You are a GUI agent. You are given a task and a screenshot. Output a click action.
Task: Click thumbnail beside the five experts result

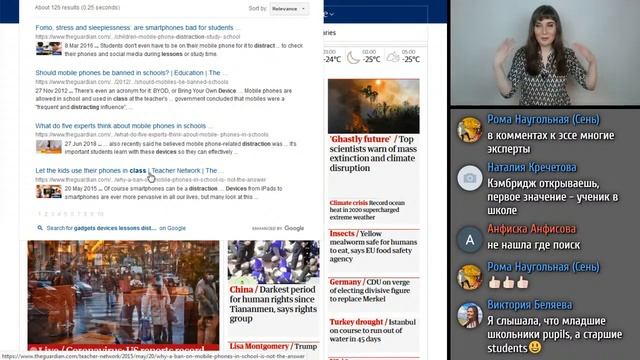pos(49,147)
